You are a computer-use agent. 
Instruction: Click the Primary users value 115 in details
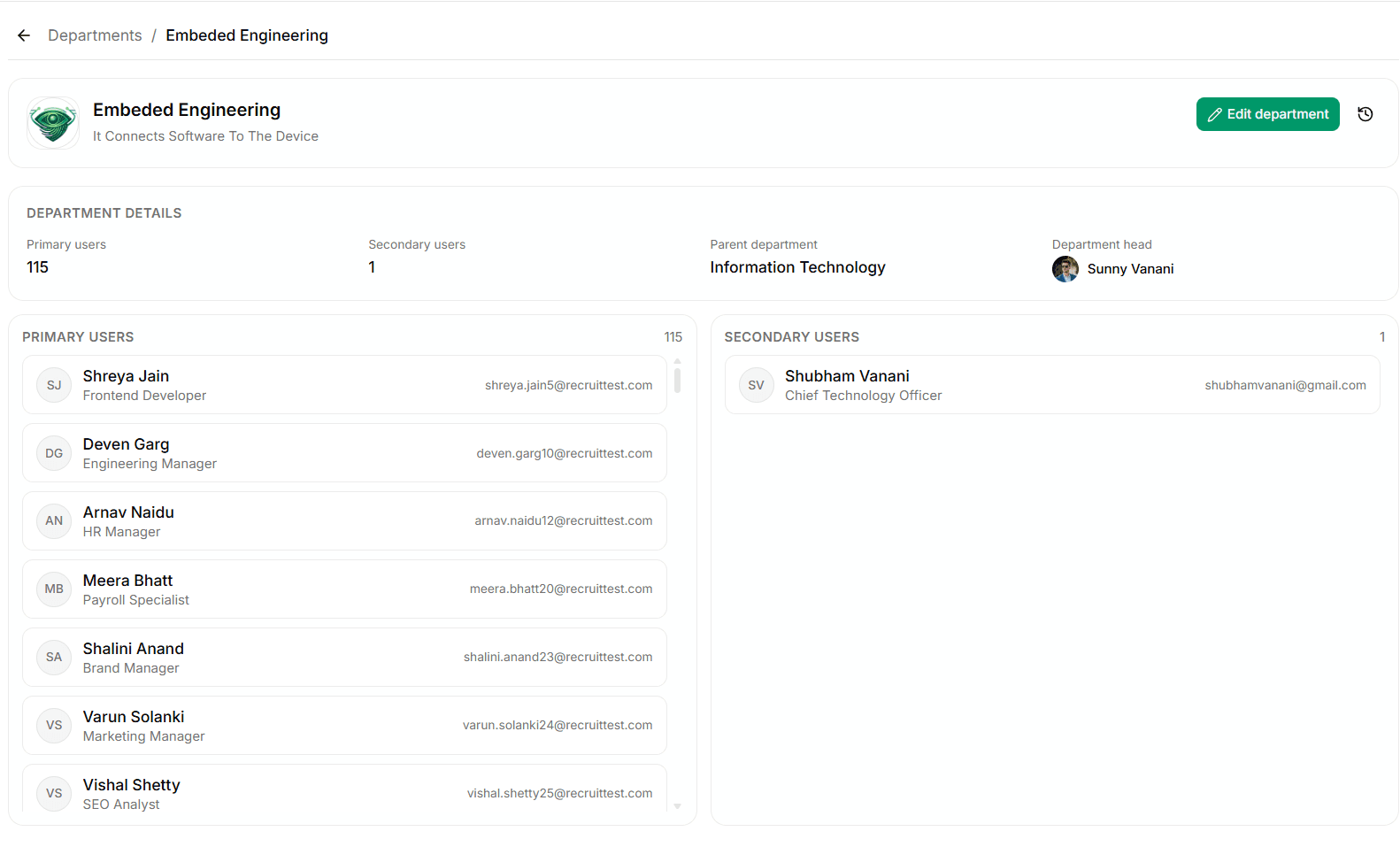37,267
